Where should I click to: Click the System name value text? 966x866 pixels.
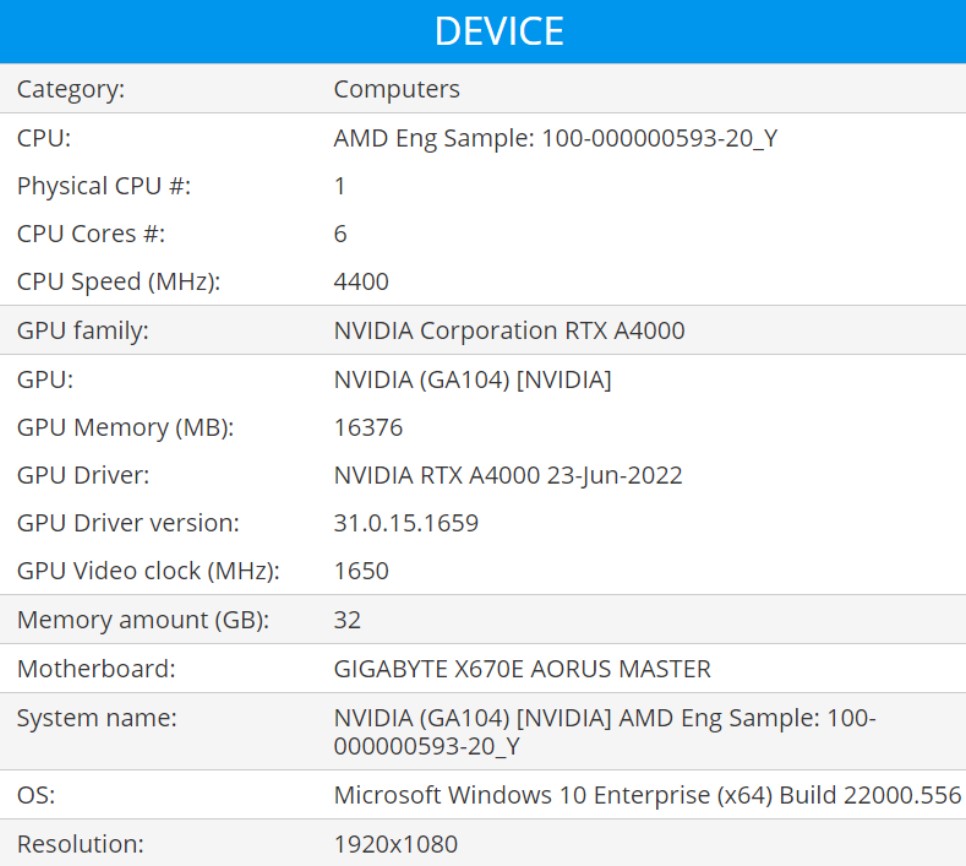point(604,732)
